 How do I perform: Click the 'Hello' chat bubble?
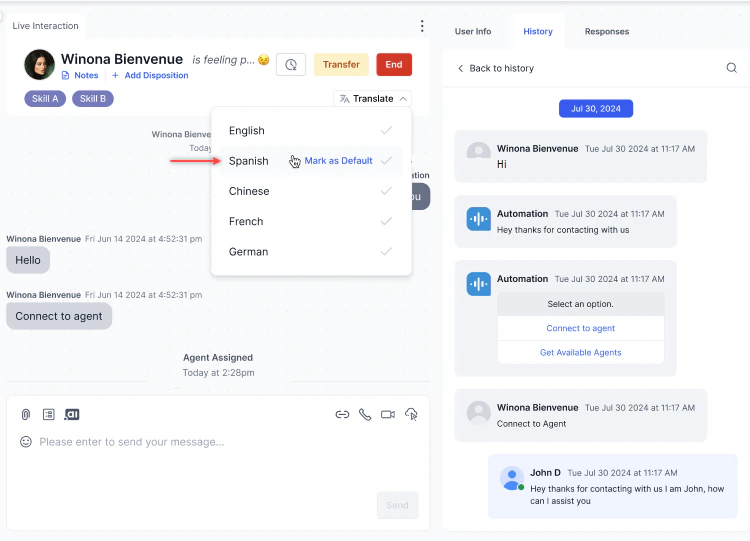pos(28,260)
